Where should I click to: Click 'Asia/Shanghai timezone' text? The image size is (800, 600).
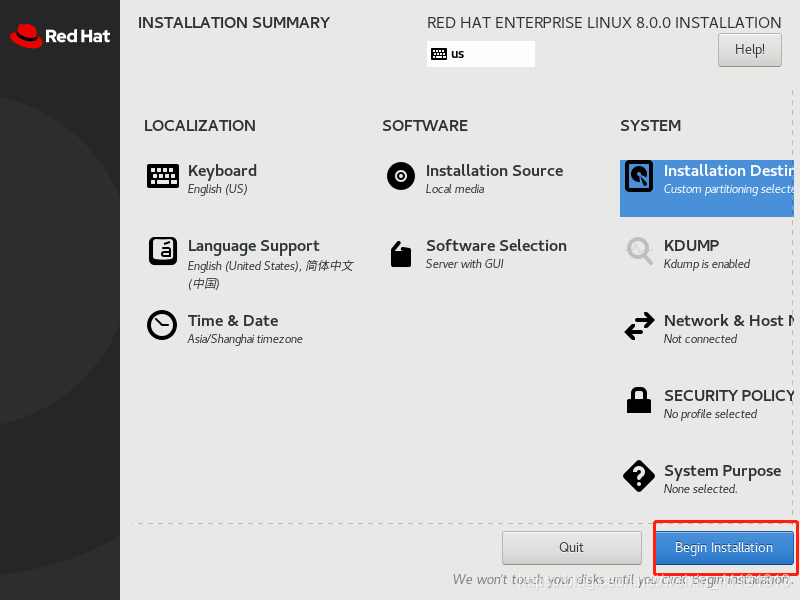point(245,339)
